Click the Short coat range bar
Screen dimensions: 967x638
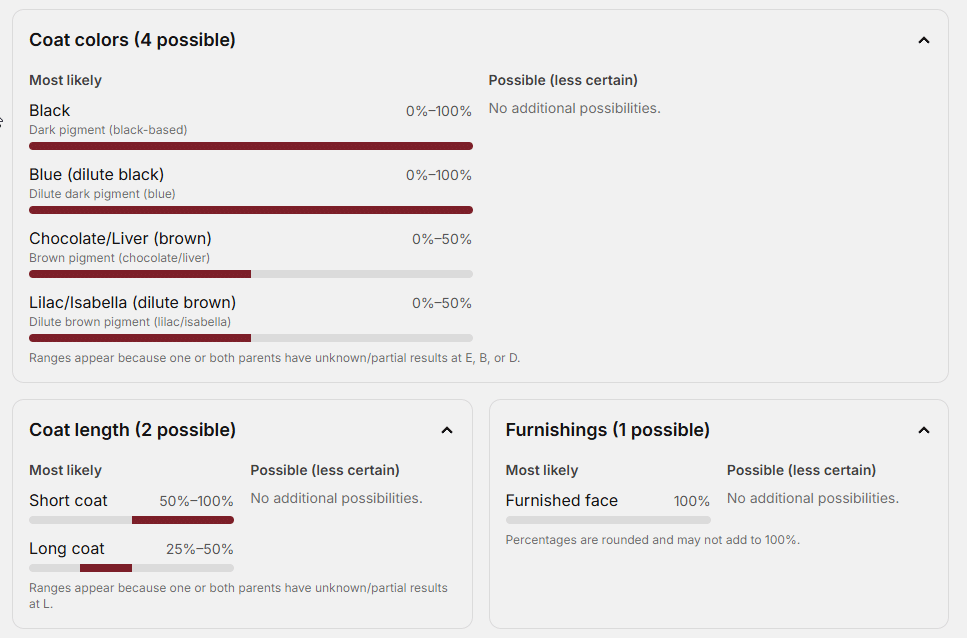[131, 520]
